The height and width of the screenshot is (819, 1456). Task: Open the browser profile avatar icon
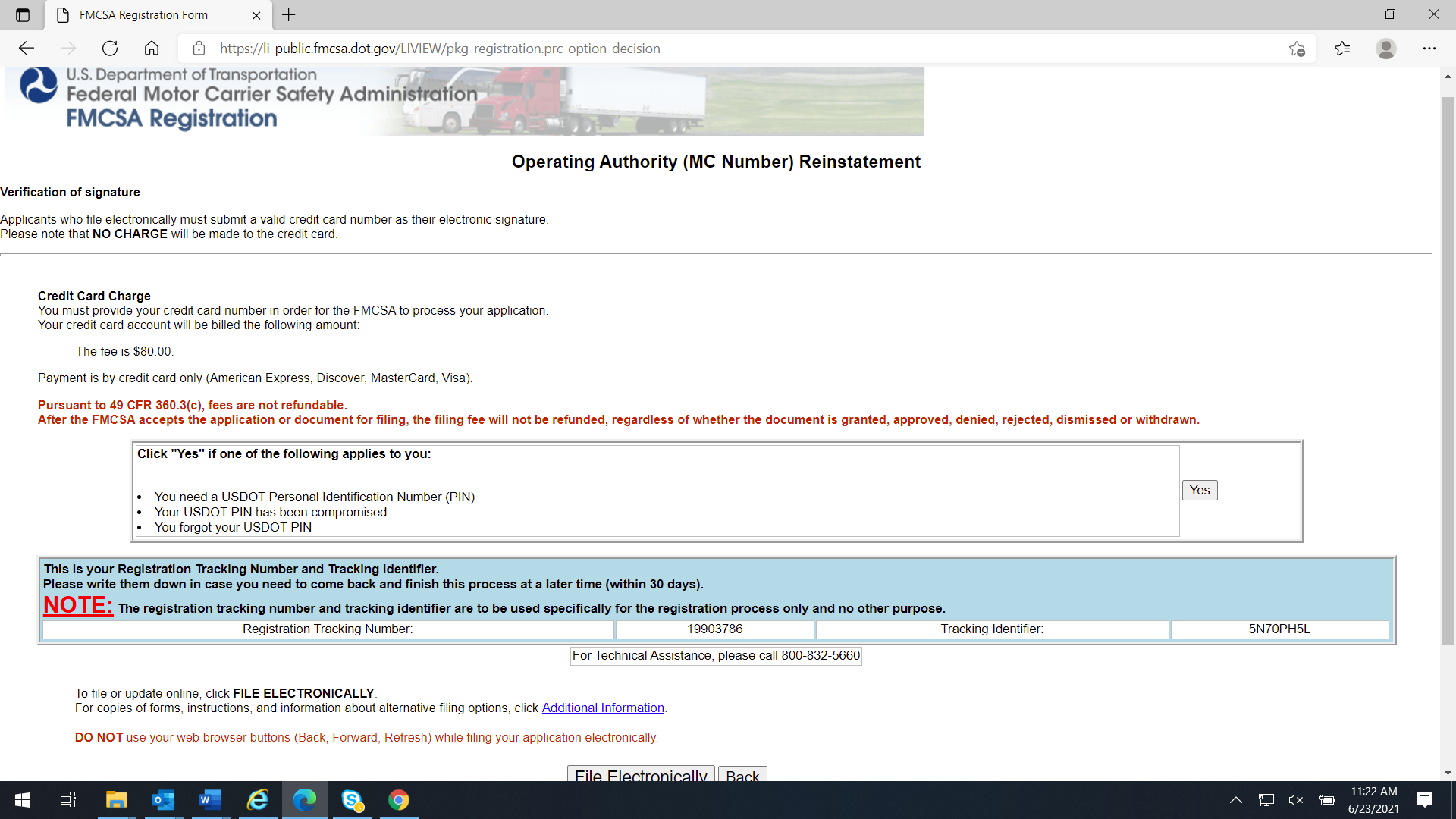1385,49
